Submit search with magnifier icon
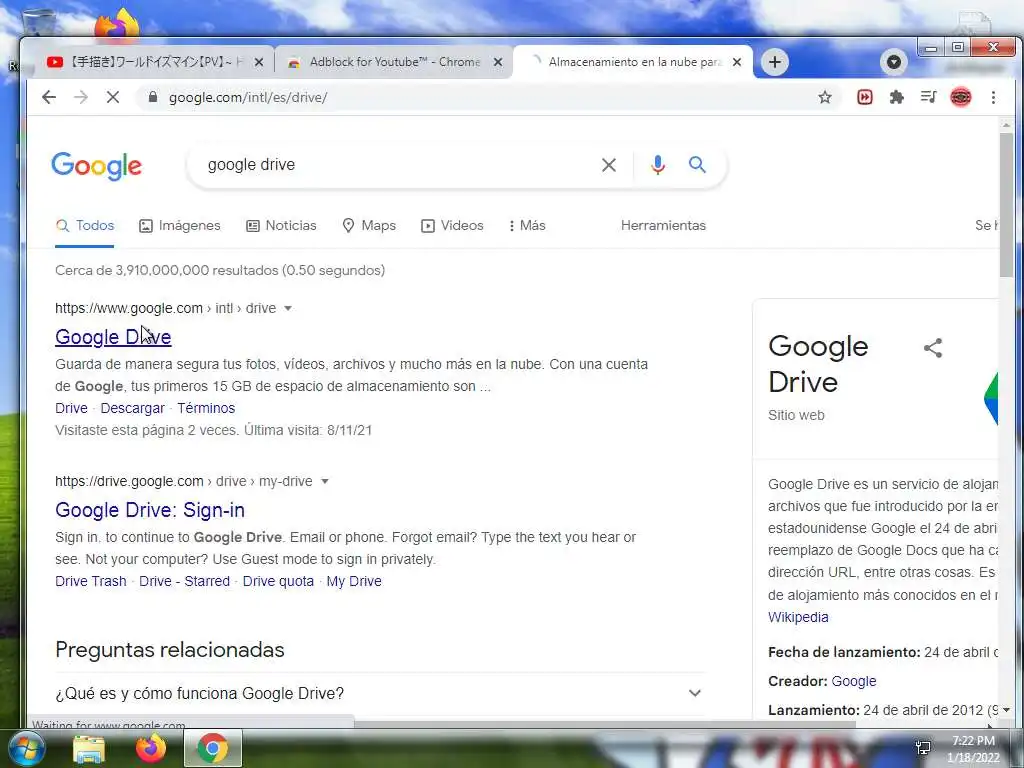The width and height of the screenshot is (1024, 768). coord(697,165)
